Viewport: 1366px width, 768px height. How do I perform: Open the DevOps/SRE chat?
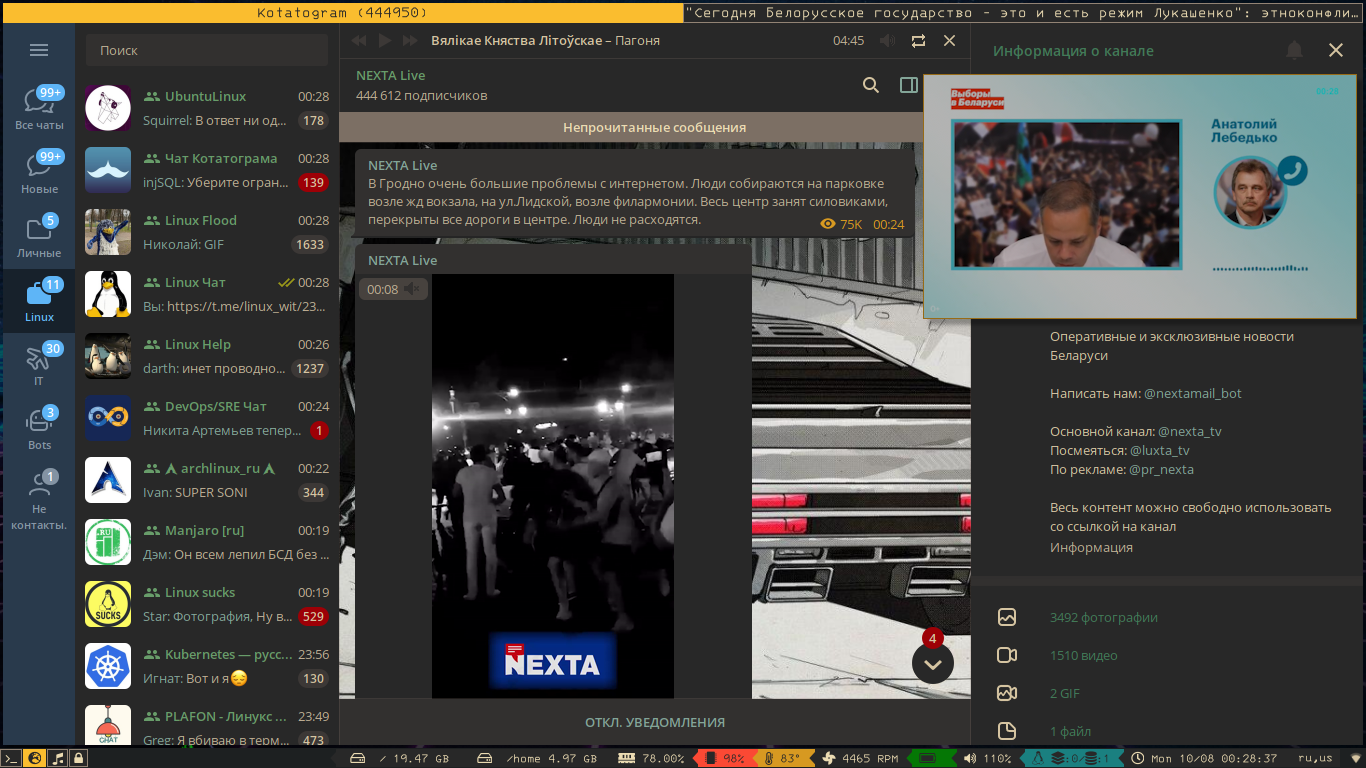coord(207,418)
